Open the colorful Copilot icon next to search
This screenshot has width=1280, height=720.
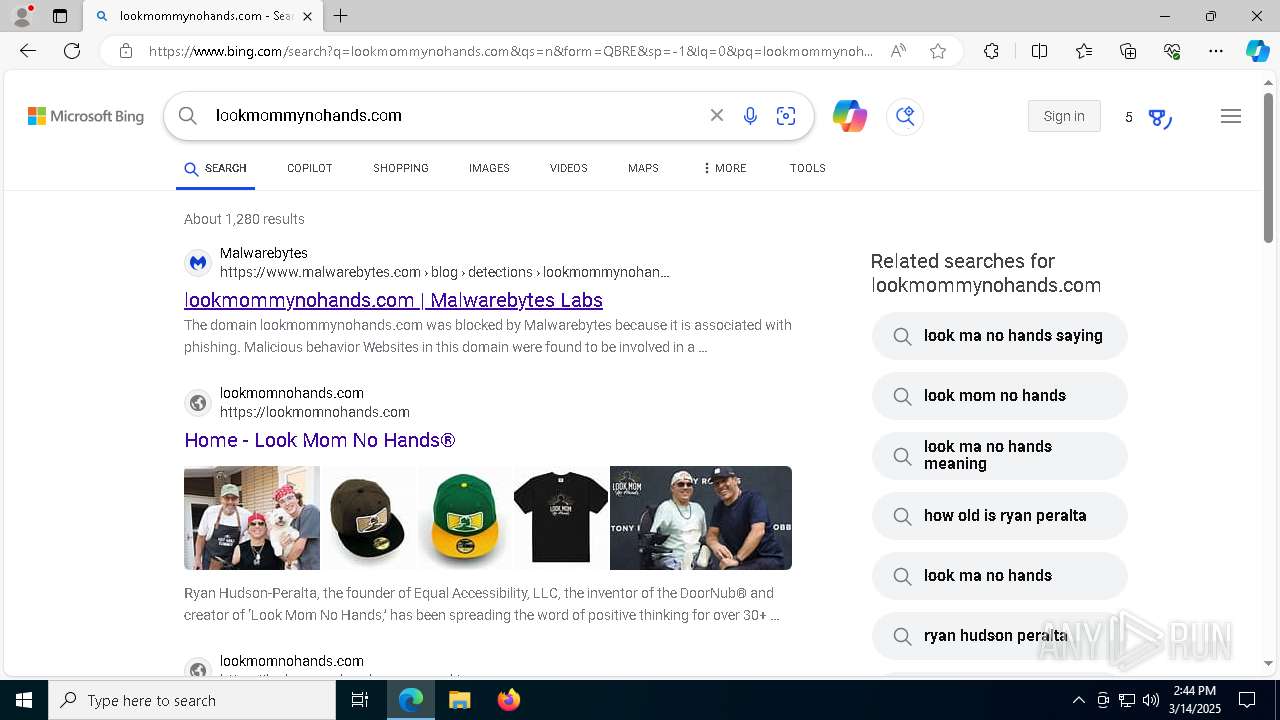(850, 116)
